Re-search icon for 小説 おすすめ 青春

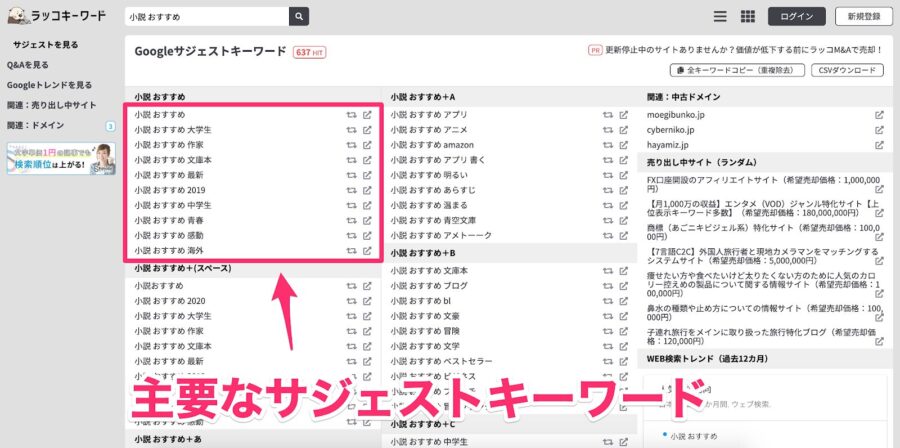pos(351,220)
